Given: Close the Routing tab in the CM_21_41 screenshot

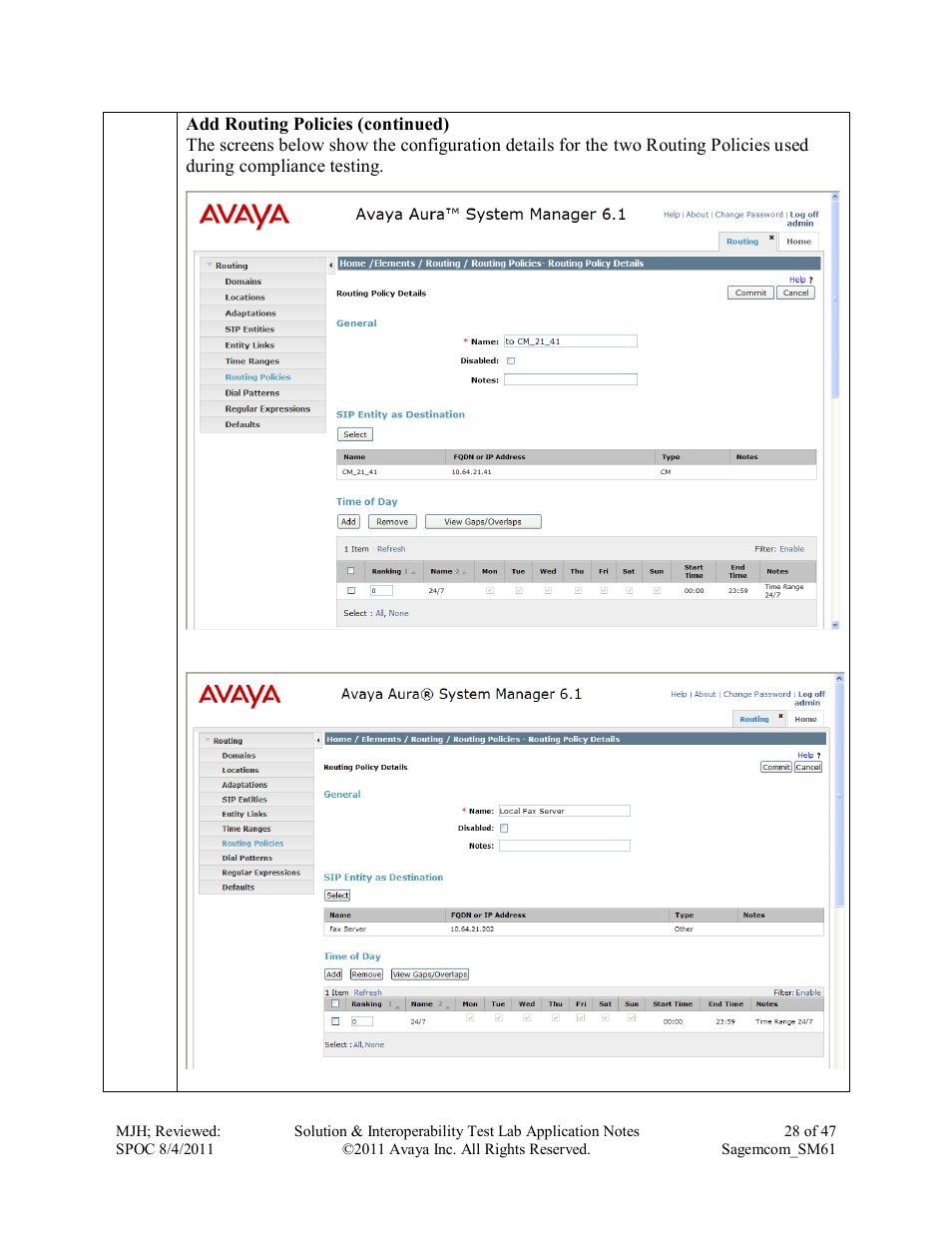Looking at the screenshot, I should pos(771,238).
